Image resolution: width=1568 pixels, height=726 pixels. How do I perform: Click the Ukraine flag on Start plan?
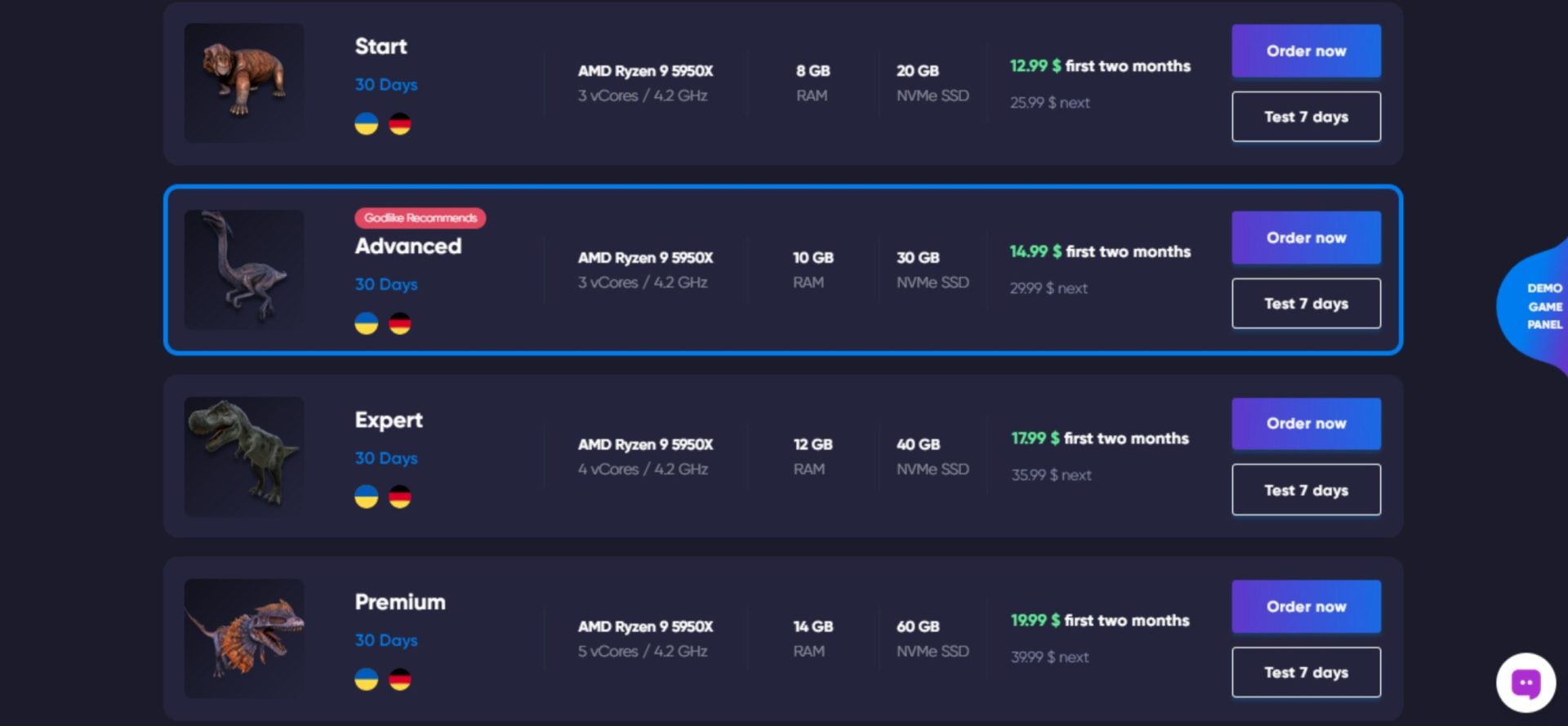click(366, 124)
